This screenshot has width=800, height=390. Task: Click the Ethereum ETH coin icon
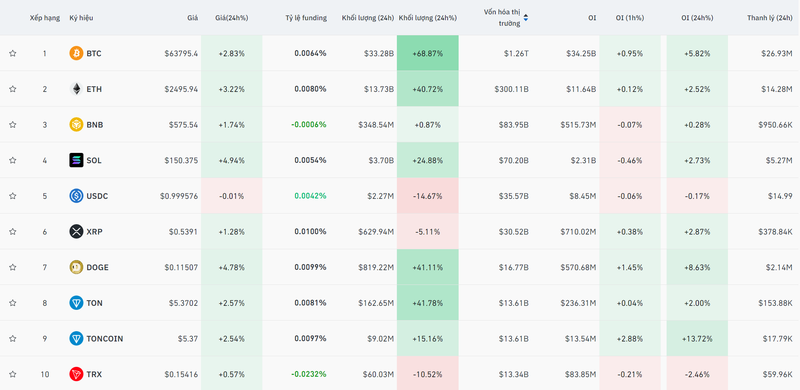76,89
